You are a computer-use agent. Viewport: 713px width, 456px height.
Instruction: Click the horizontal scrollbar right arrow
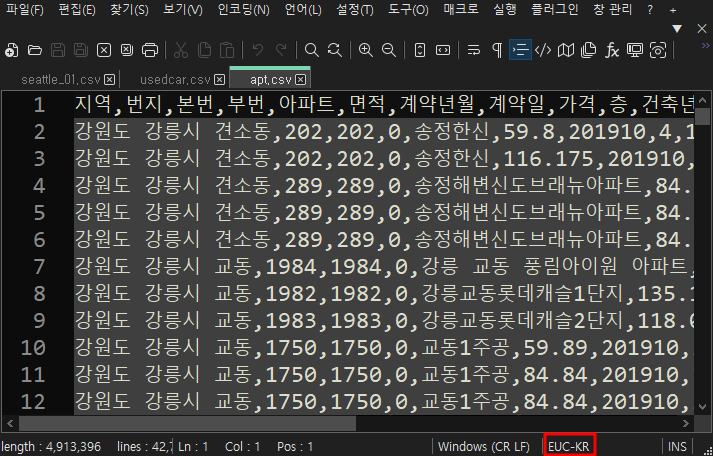686,424
